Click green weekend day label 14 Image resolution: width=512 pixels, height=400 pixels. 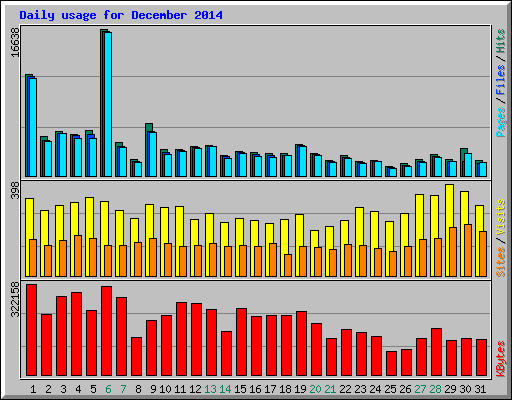pos(225,389)
